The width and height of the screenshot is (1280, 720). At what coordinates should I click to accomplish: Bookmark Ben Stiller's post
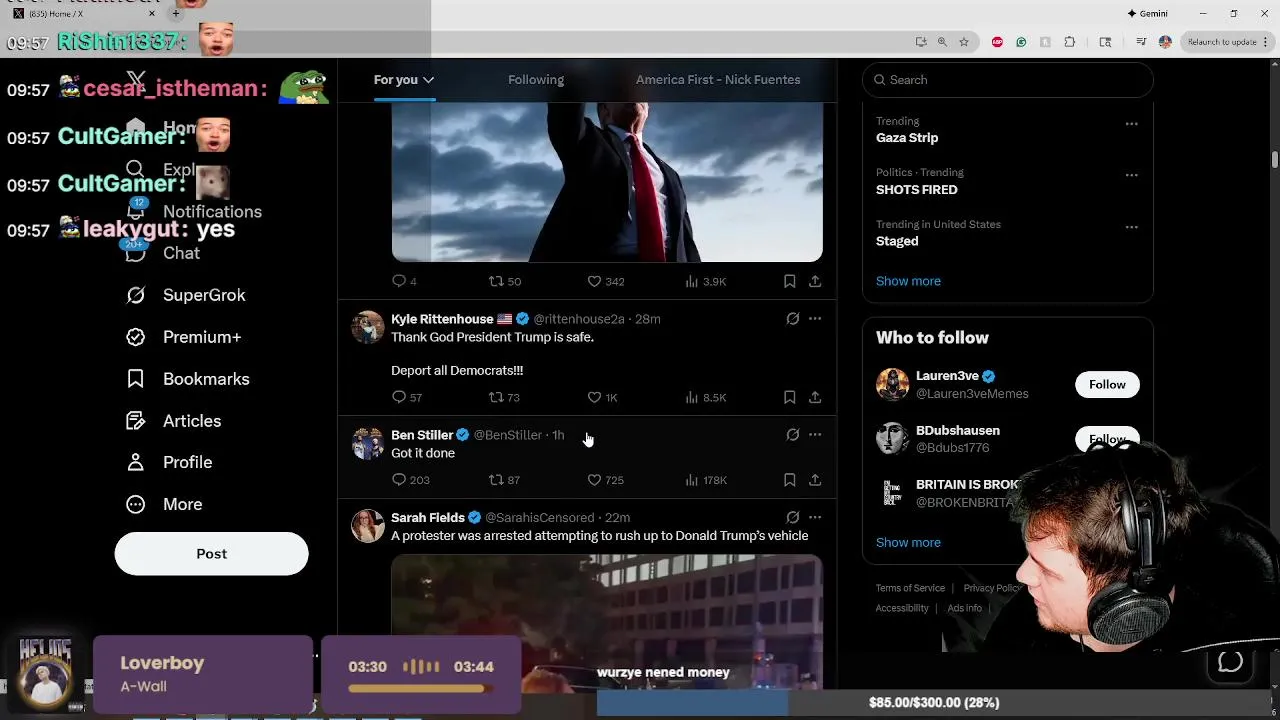pos(789,480)
